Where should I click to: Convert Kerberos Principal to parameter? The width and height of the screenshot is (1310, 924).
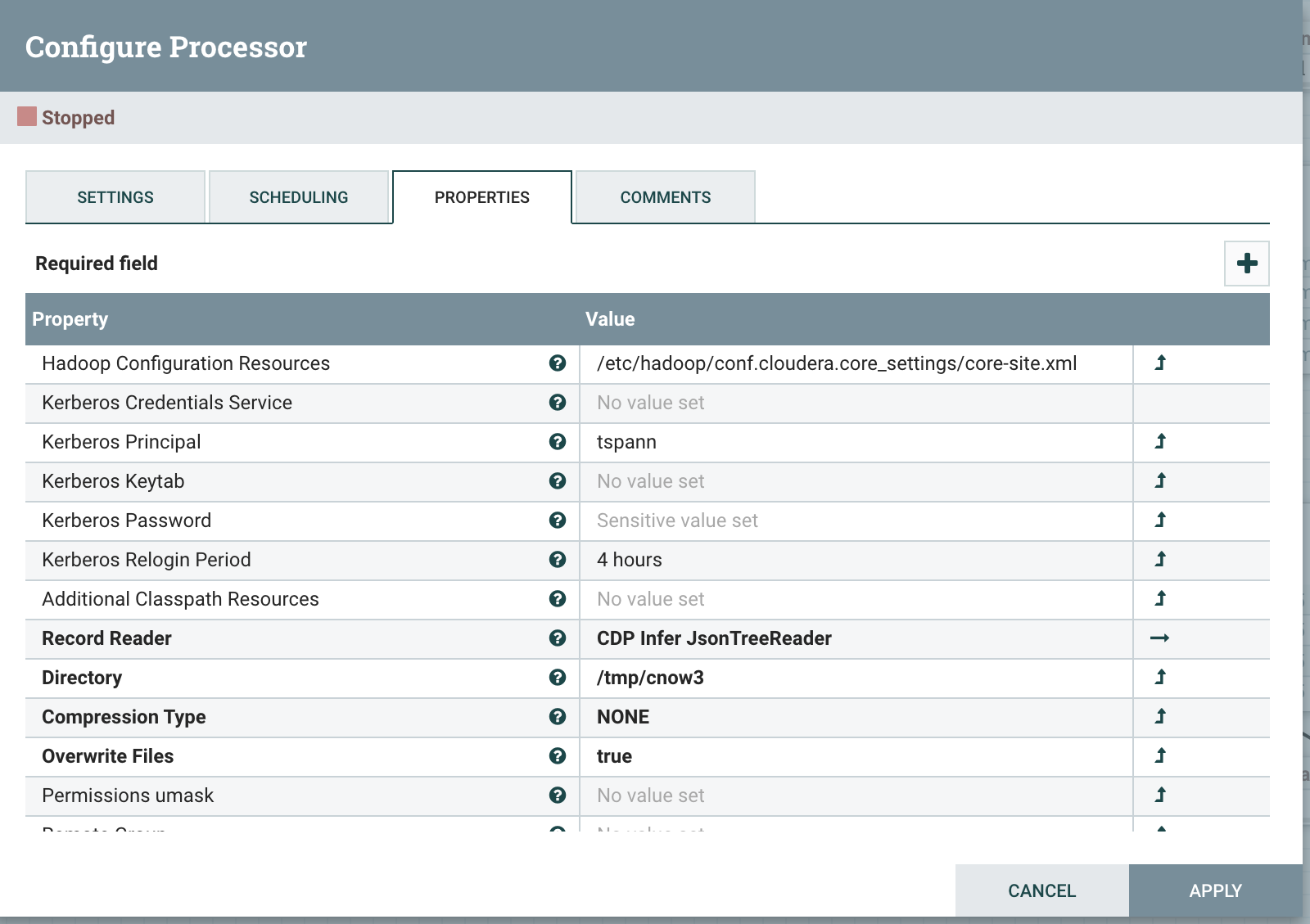pyautogui.click(x=1160, y=441)
